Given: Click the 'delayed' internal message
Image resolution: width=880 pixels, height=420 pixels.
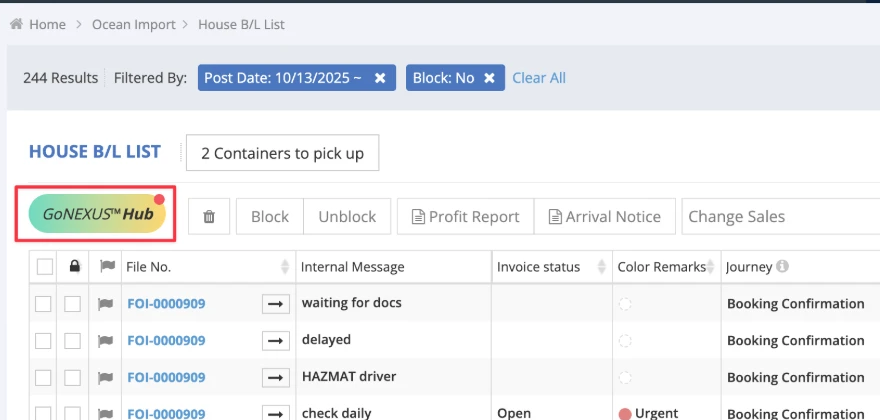Looking at the screenshot, I should coord(326,340).
